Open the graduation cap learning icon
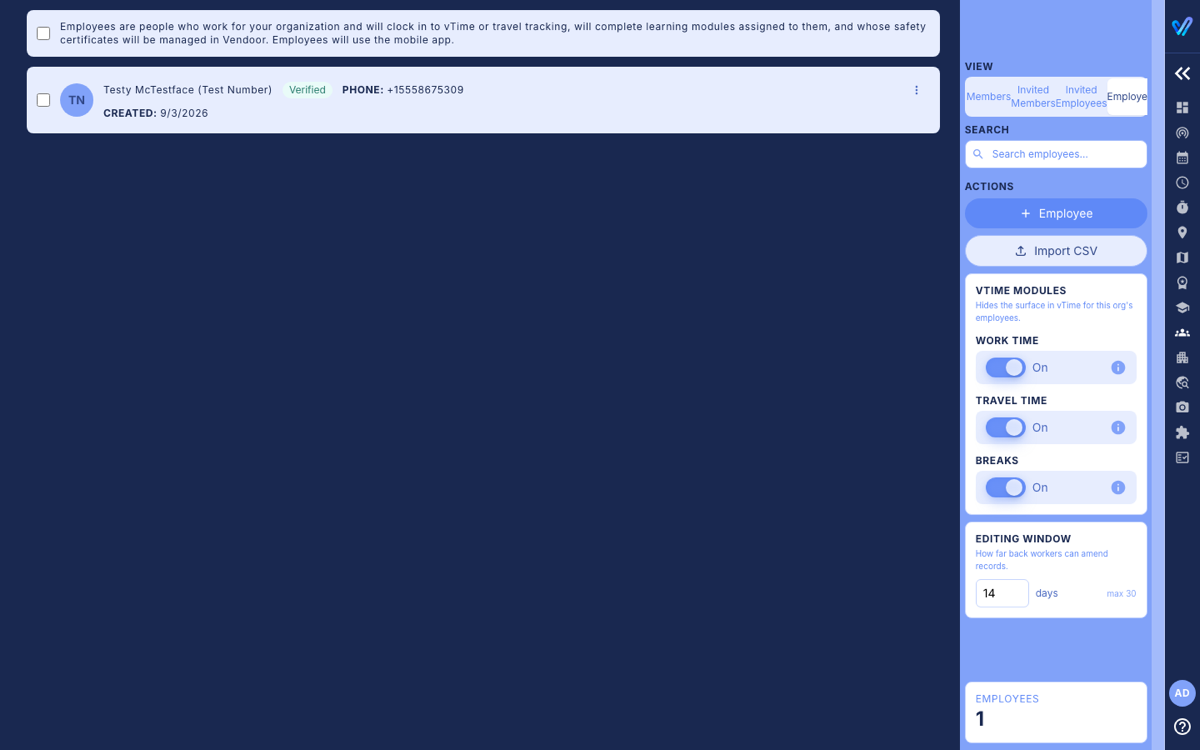 tap(1182, 307)
